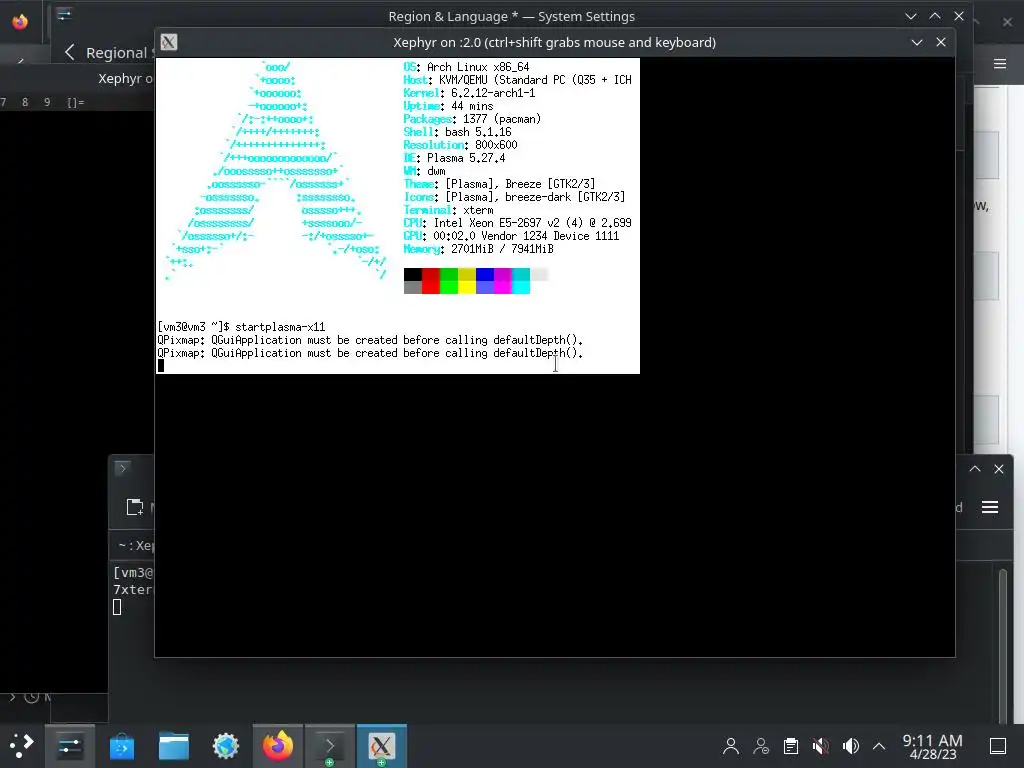Open the clipboard tray applet

[x=791, y=746]
